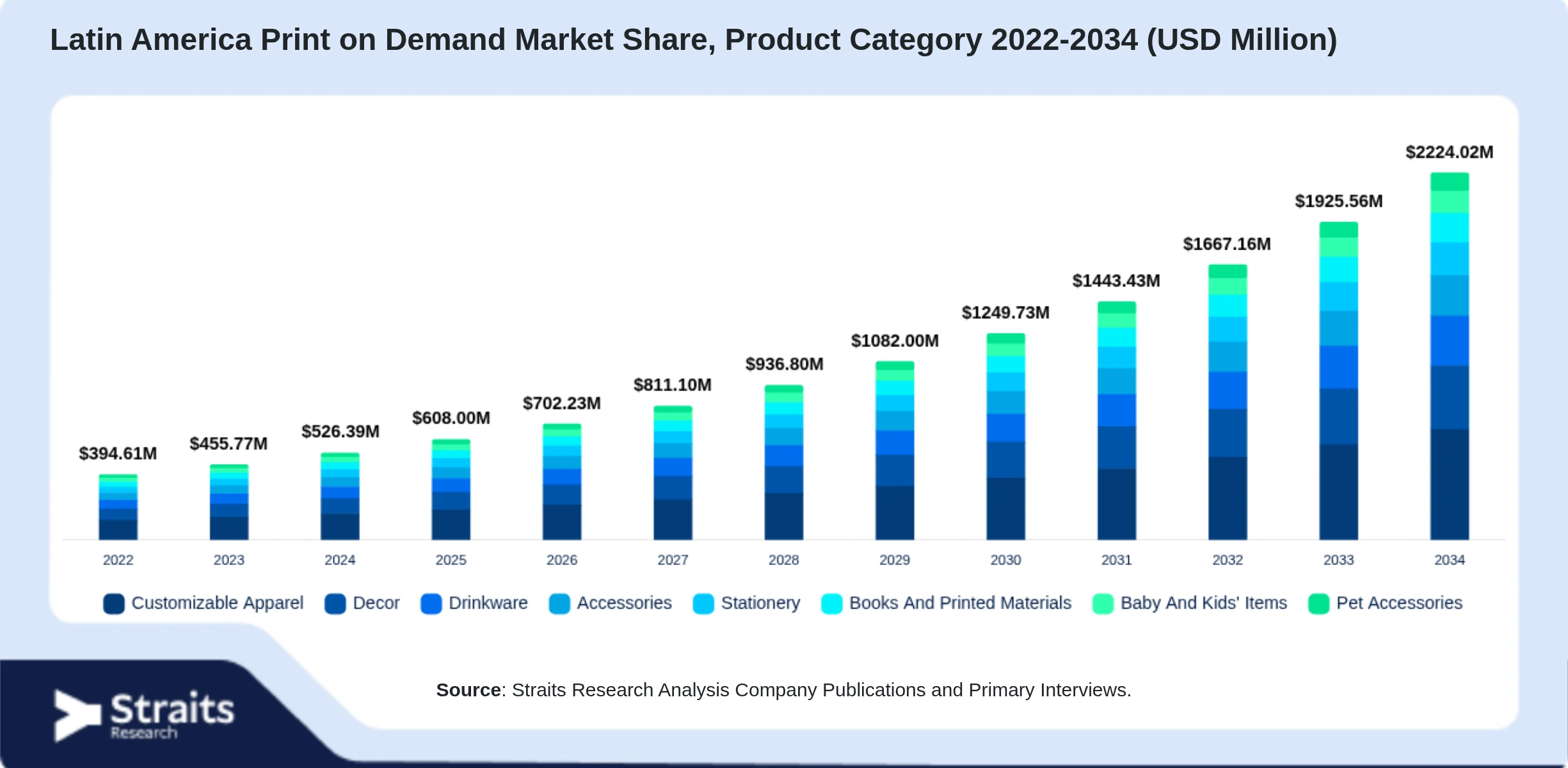
Task: Toggle the Customizable Apparel legend label
Action: tap(218, 603)
